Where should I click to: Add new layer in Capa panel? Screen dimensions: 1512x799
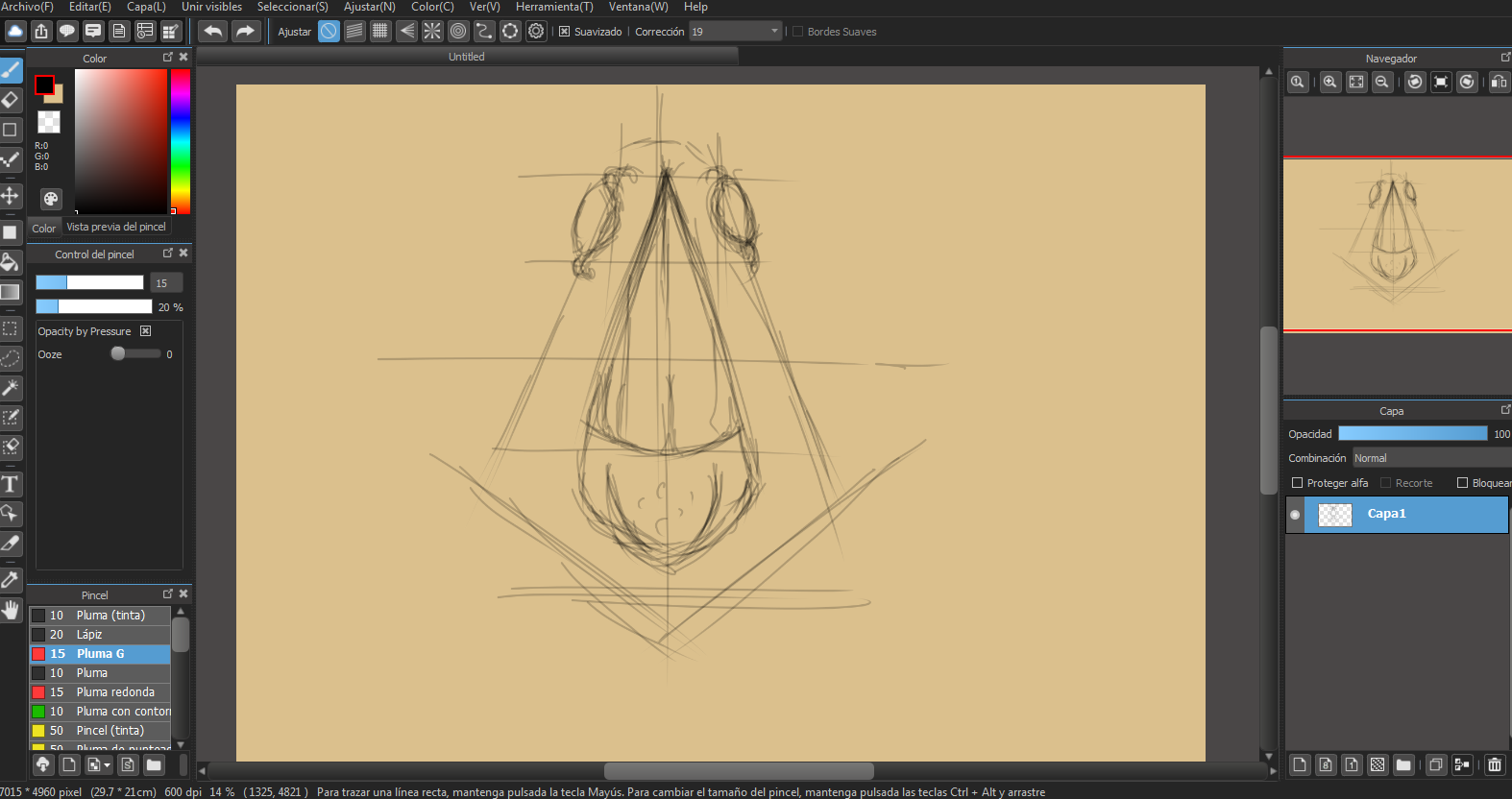1300,765
